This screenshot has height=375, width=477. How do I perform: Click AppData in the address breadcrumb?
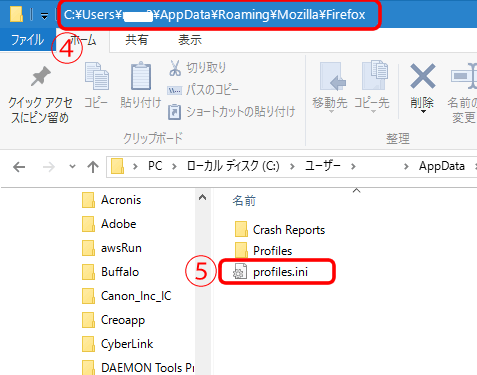pos(442,166)
